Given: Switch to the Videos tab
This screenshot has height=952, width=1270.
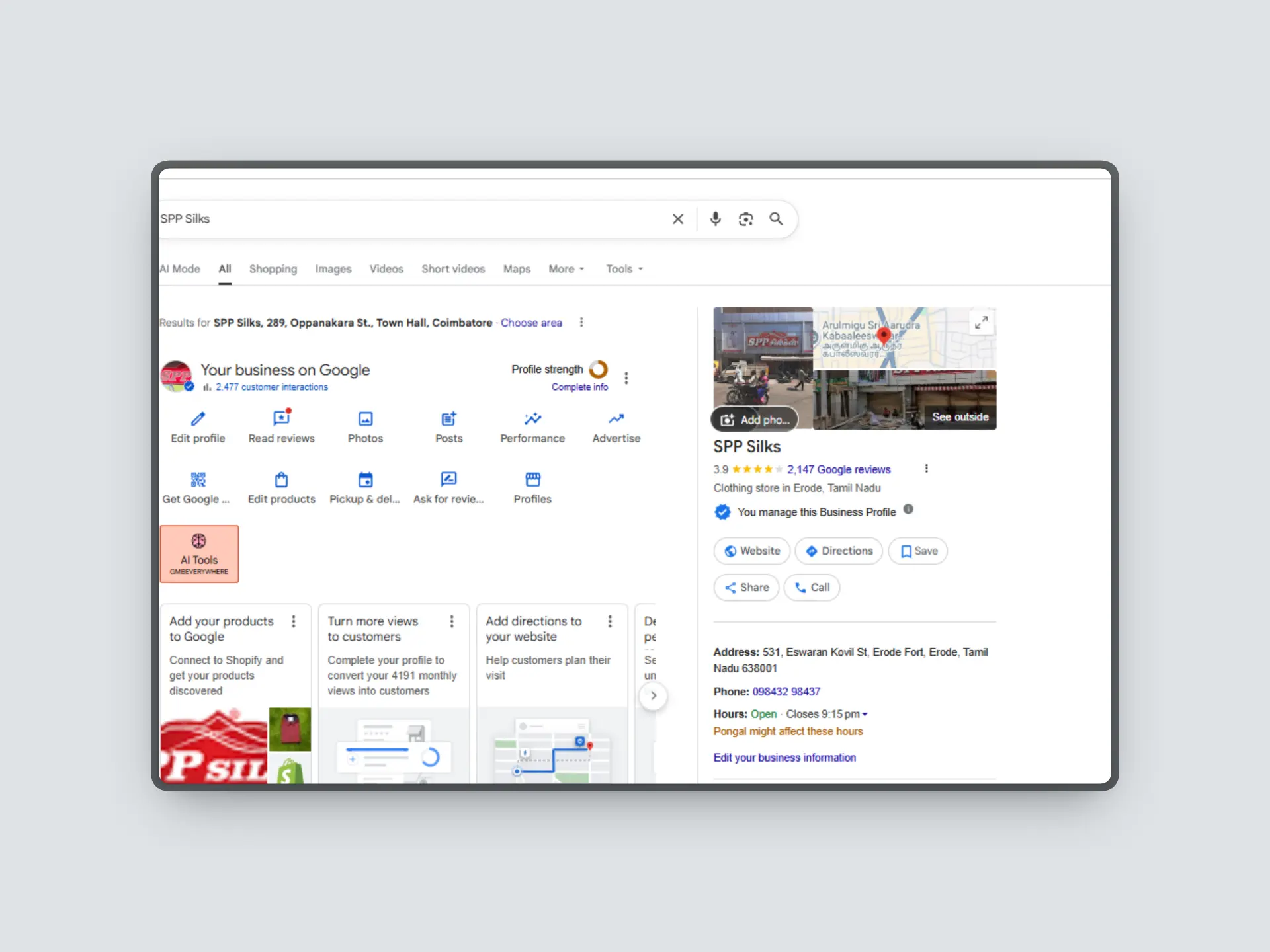Looking at the screenshot, I should click(386, 269).
